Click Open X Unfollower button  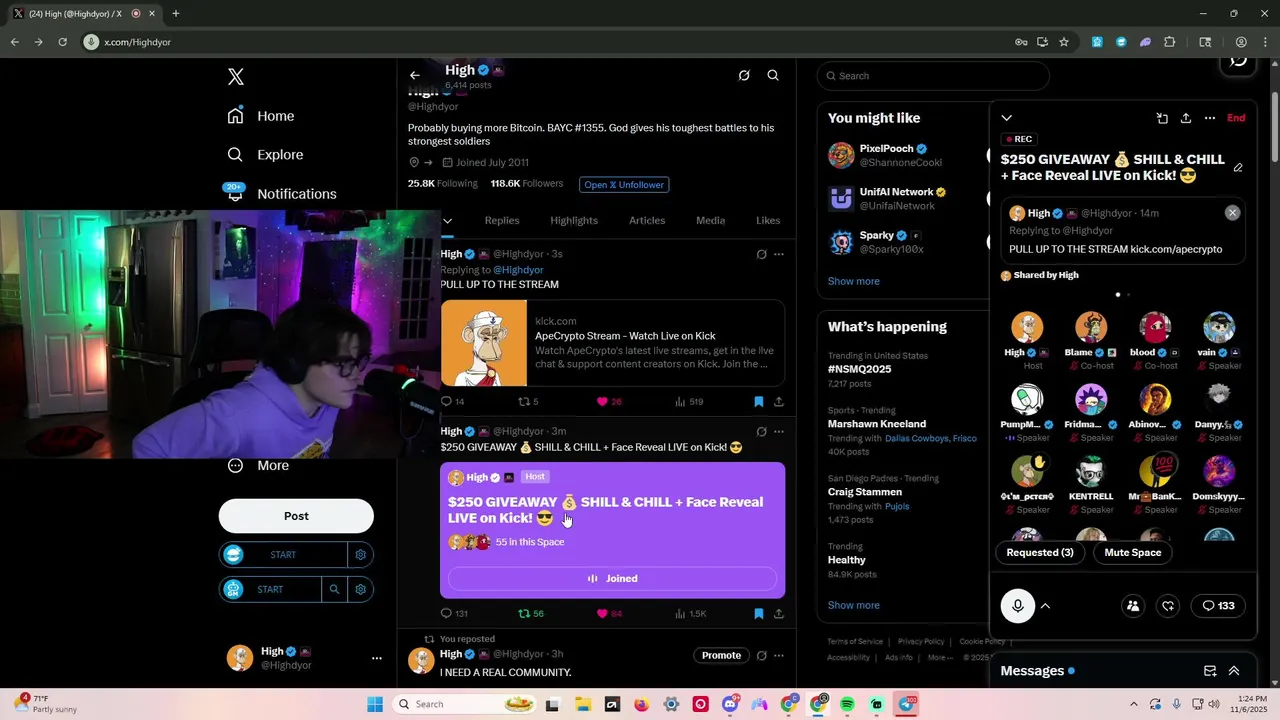pyautogui.click(x=624, y=185)
